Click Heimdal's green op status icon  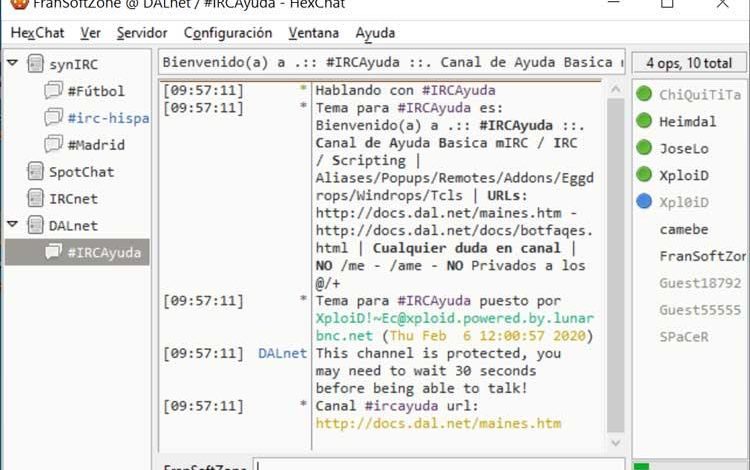644,120
